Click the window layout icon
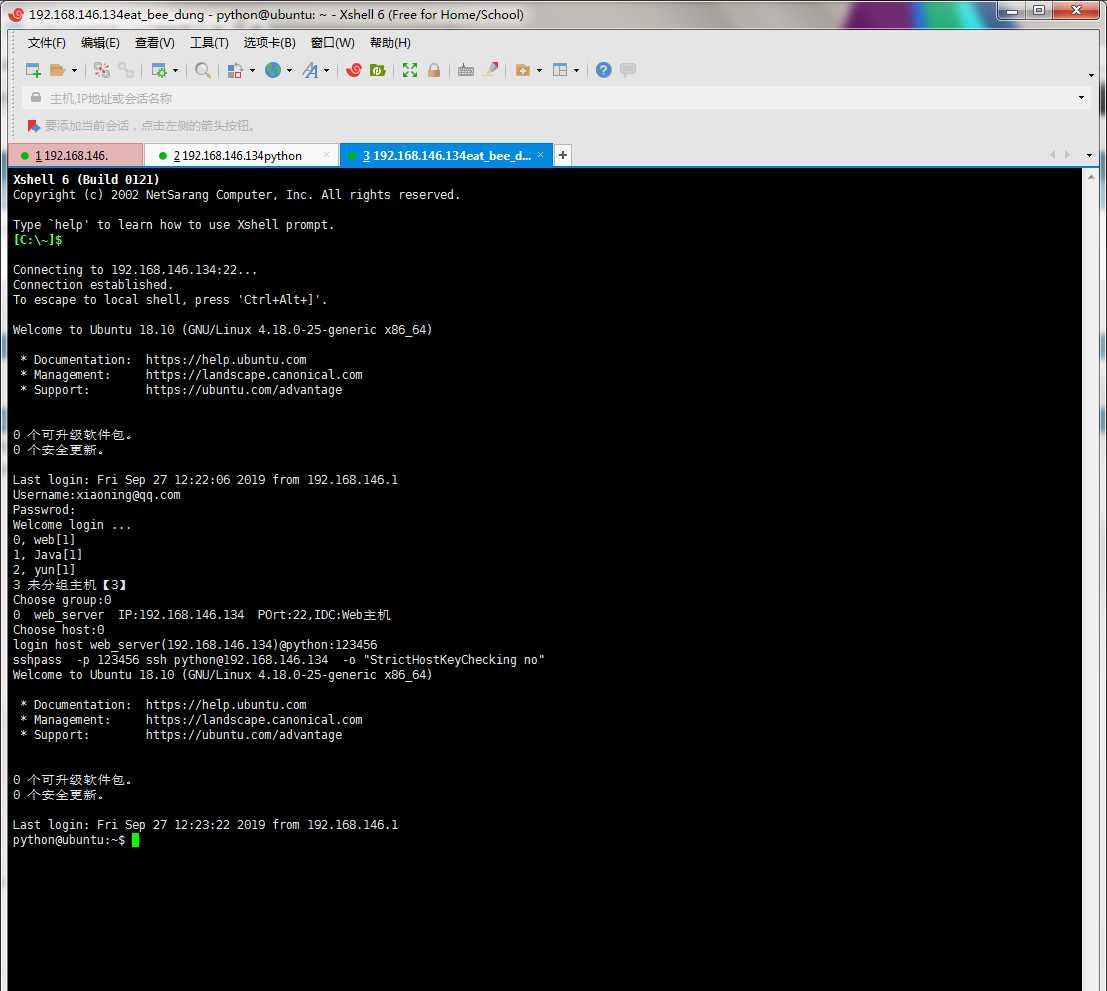This screenshot has width=1107, height=991. pyautogui.click(x=560, y=70)
